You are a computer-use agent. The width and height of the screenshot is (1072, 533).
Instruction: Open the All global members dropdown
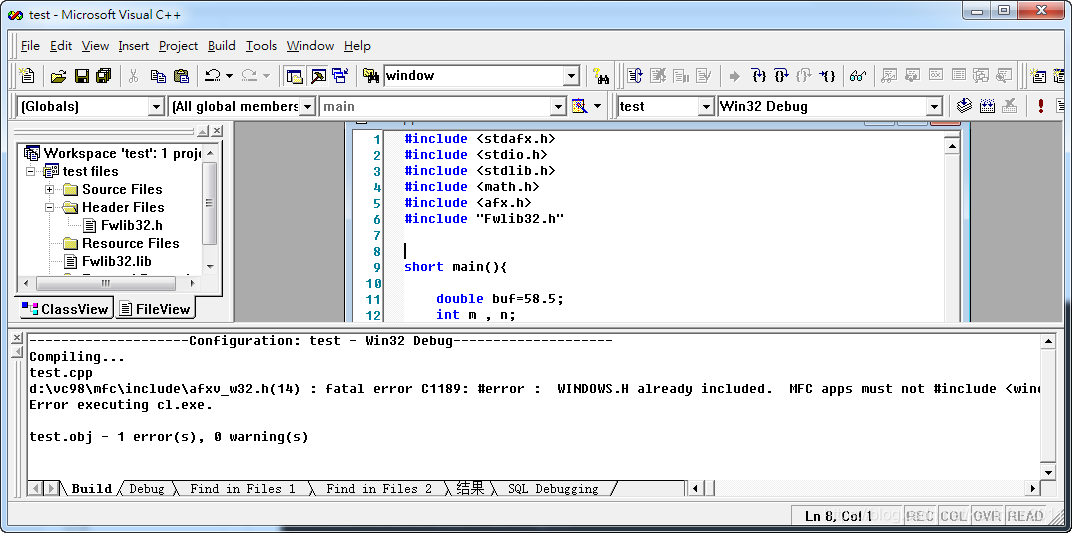[x=307, y=107]
